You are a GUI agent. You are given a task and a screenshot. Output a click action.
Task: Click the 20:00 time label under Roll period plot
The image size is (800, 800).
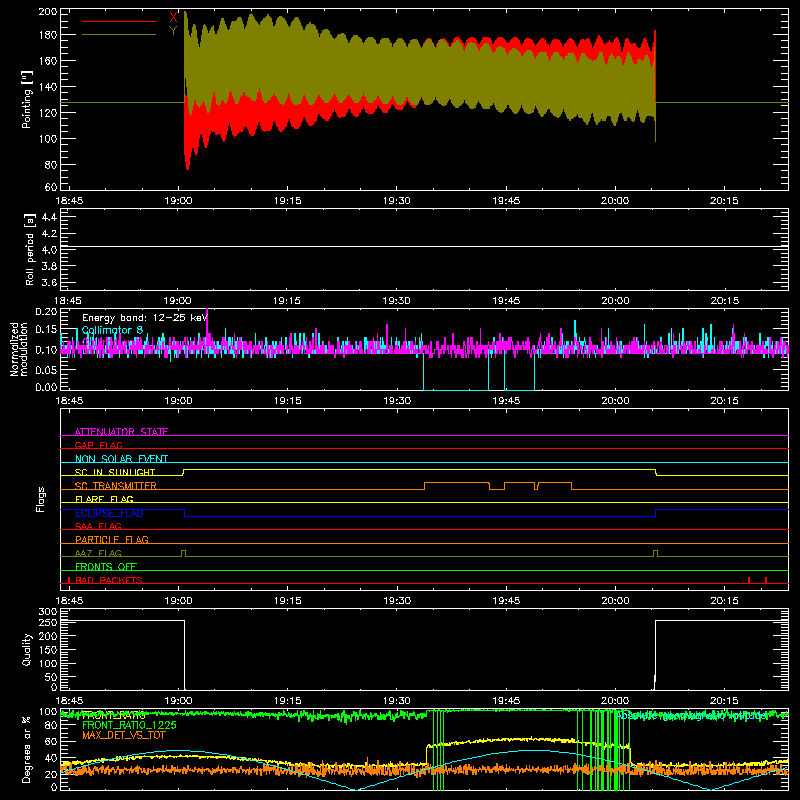point(615,301)
